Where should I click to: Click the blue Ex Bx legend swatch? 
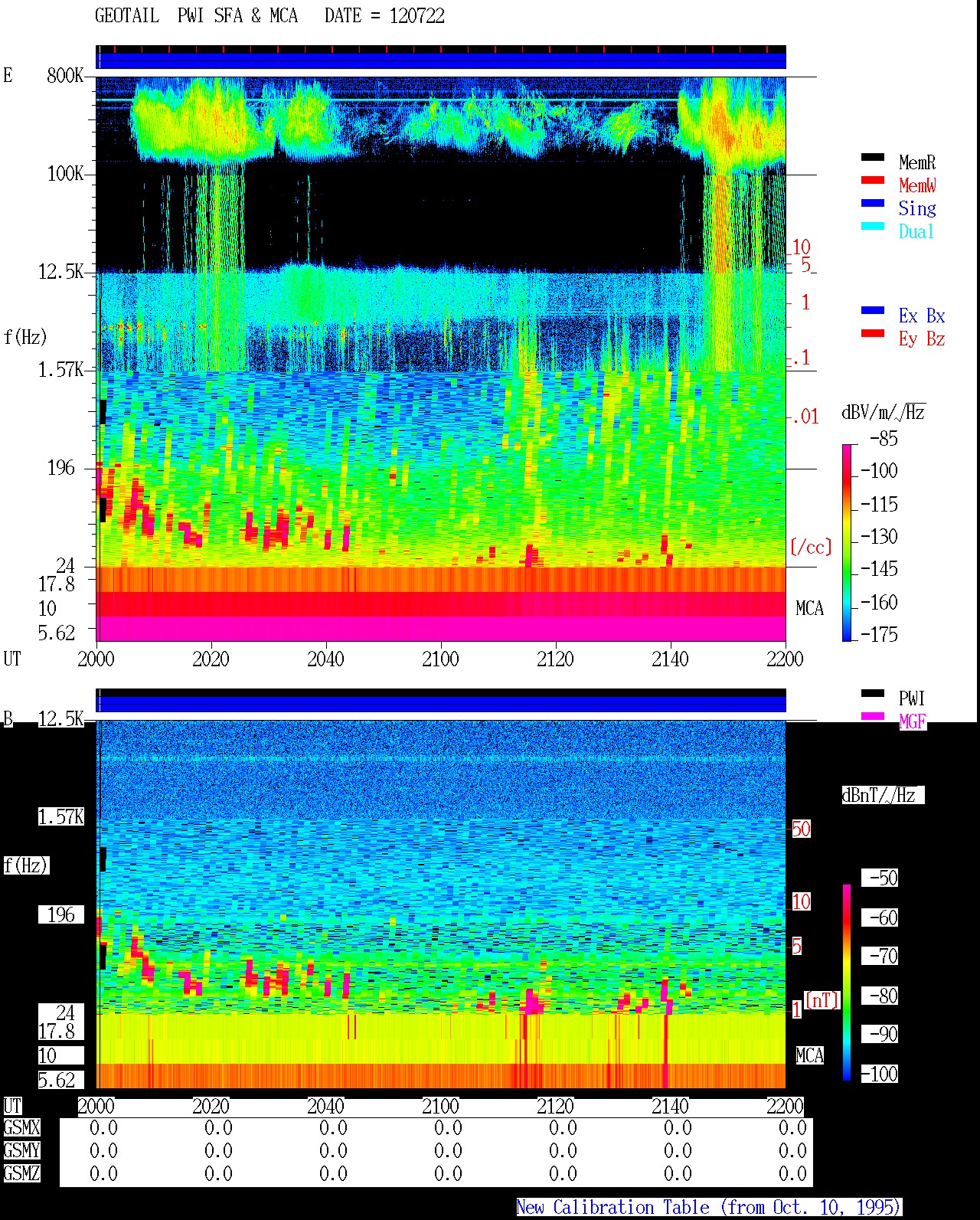tap(873, 311)
